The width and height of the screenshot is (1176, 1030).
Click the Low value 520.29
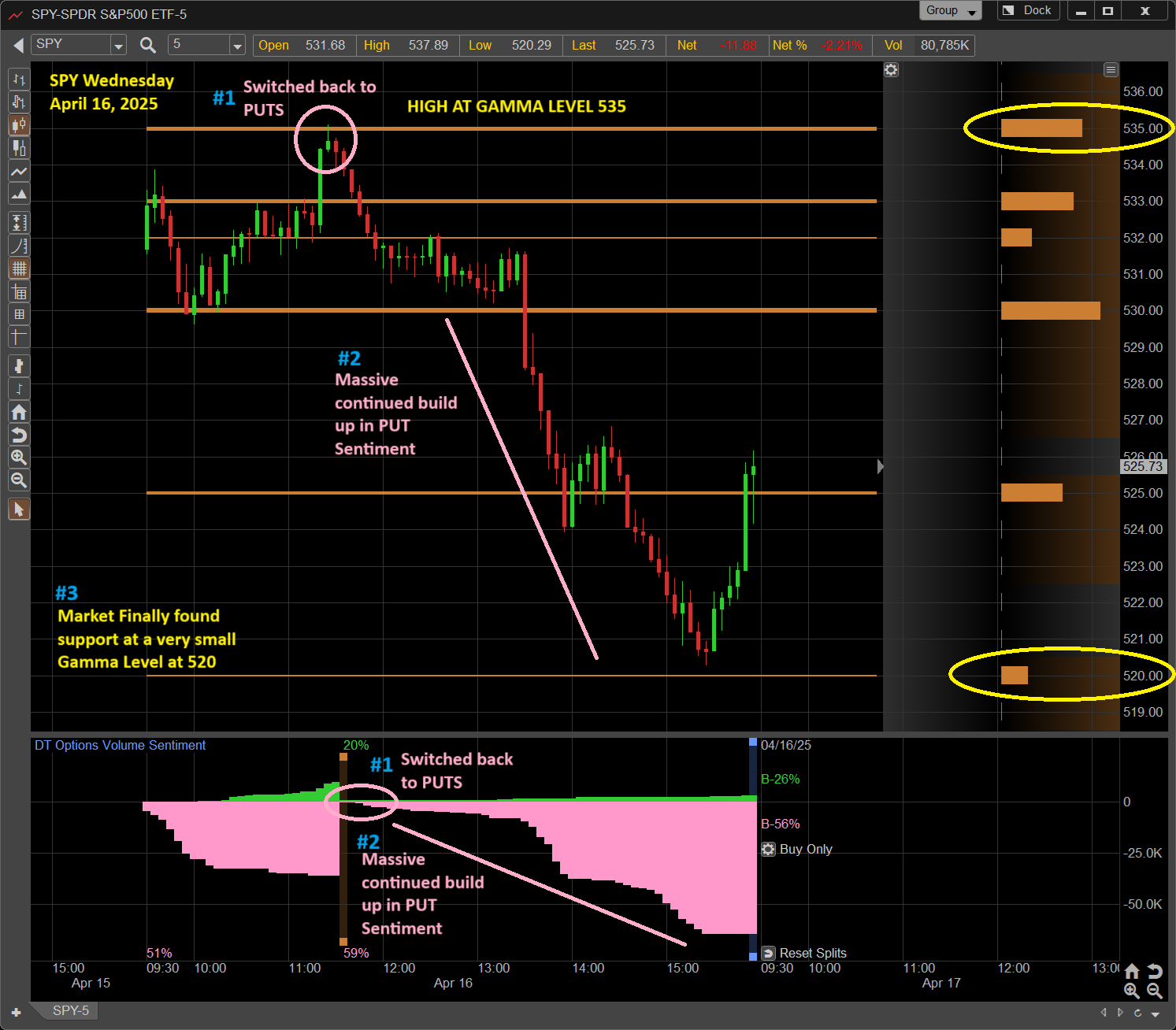point(532,45)
